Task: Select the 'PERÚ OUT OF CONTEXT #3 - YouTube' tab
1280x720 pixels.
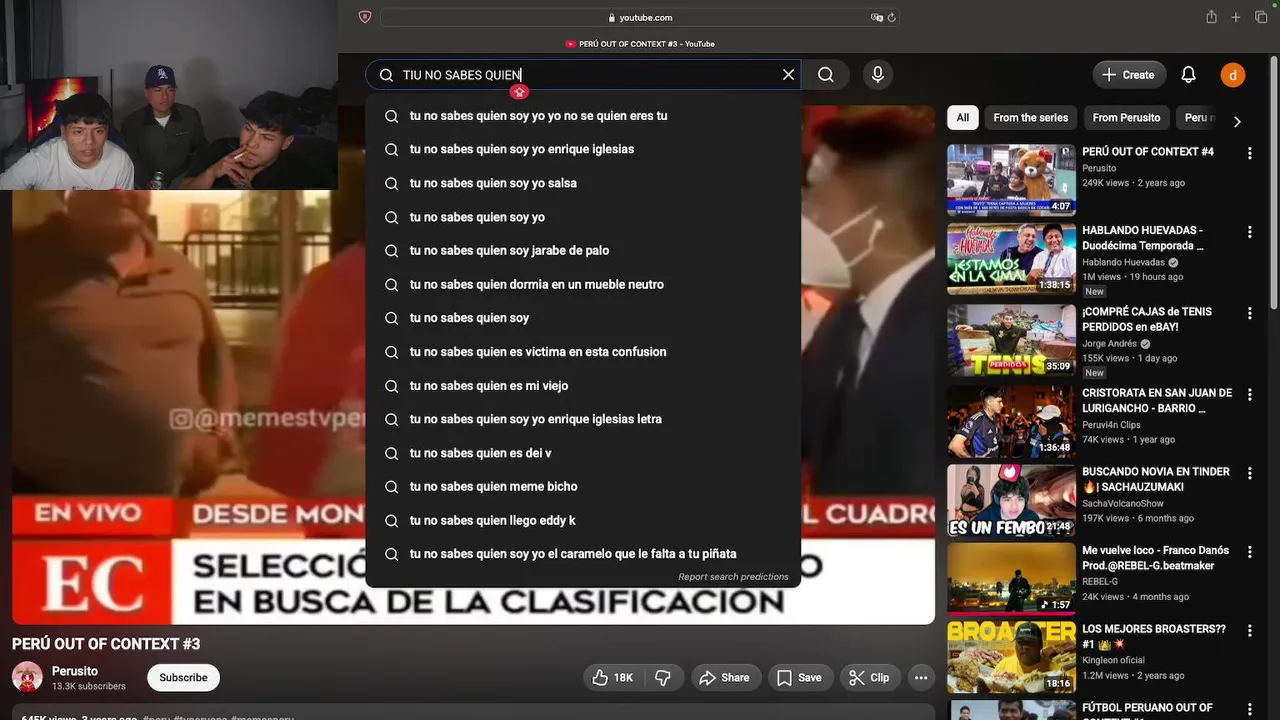Action: click(x=639, y=44)
